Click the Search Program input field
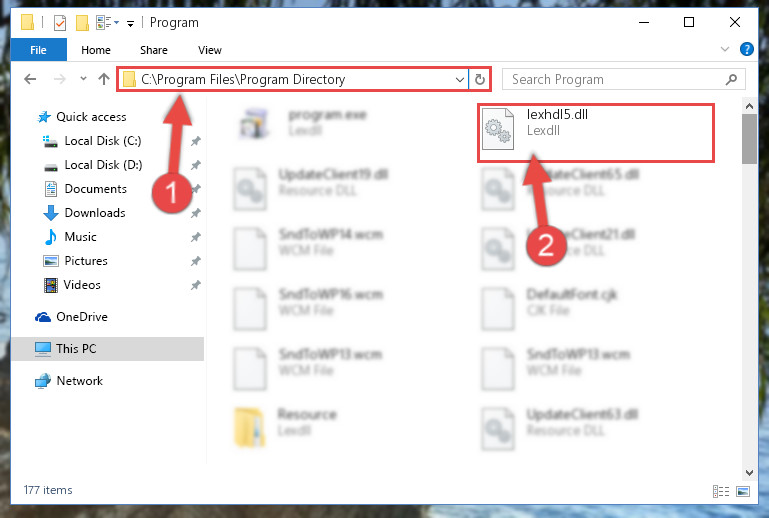 (x=615, y=79)
